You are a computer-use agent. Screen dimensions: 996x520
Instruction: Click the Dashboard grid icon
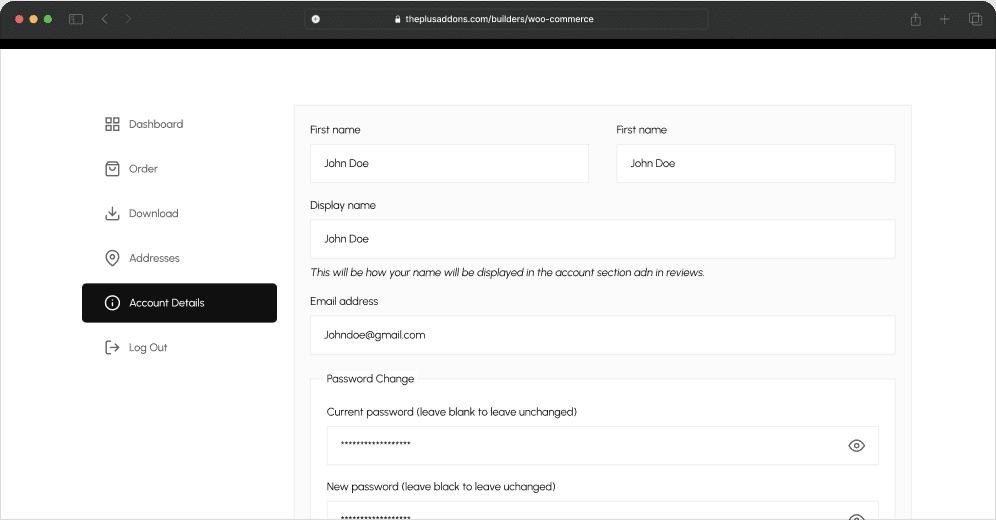pos(112,124)
